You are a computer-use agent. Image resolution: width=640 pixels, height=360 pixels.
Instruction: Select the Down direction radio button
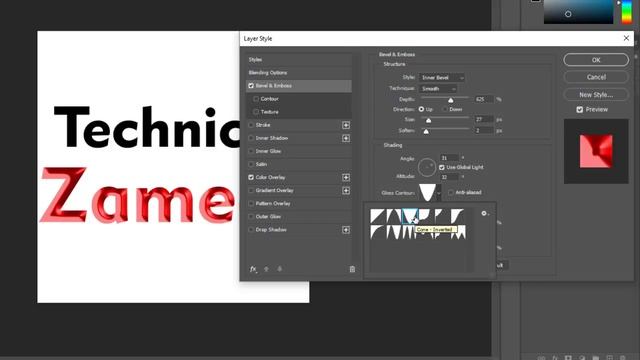tap(445, 109)
